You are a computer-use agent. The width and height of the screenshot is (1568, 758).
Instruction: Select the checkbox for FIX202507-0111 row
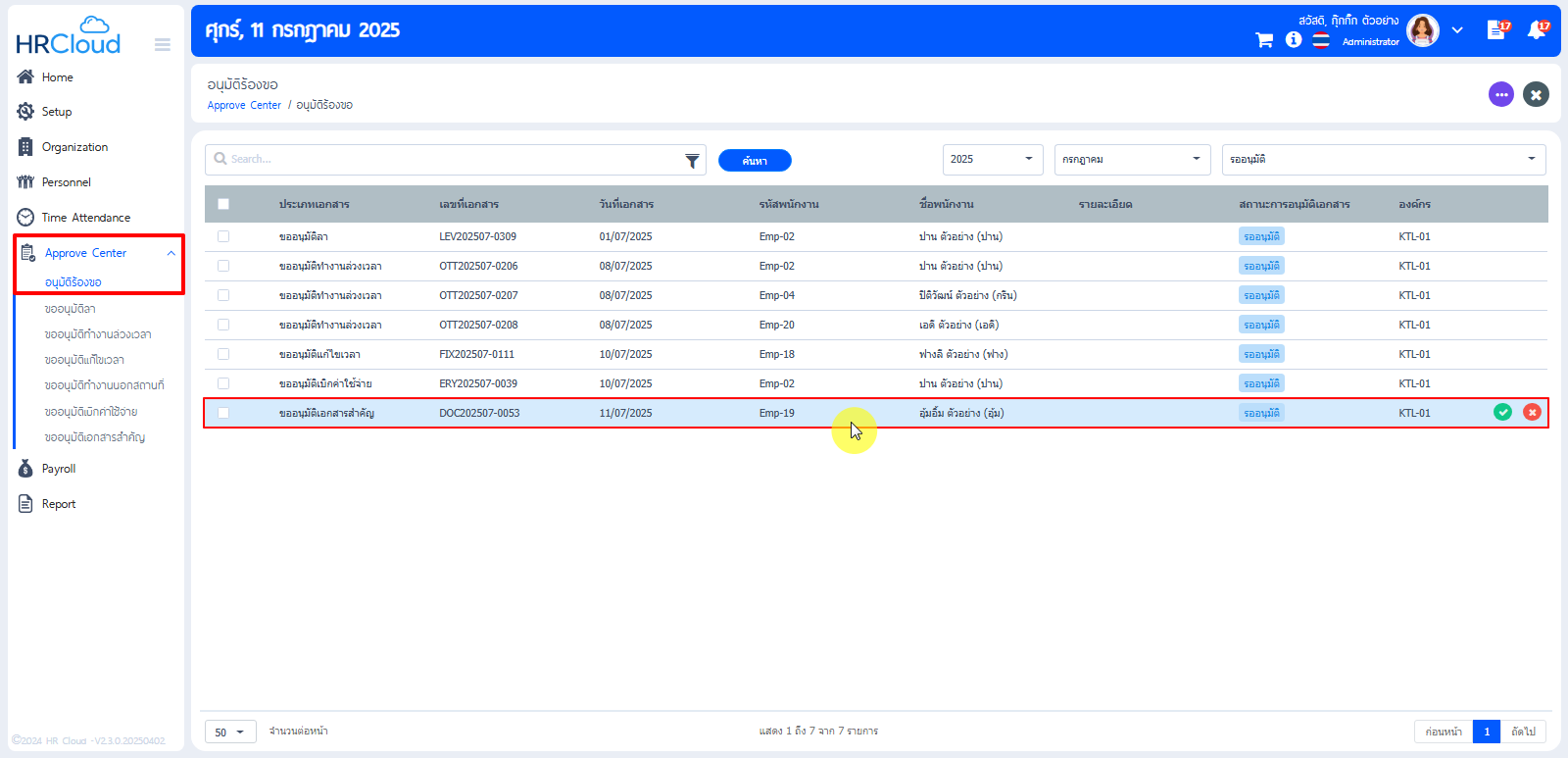[x=223, y=354]
